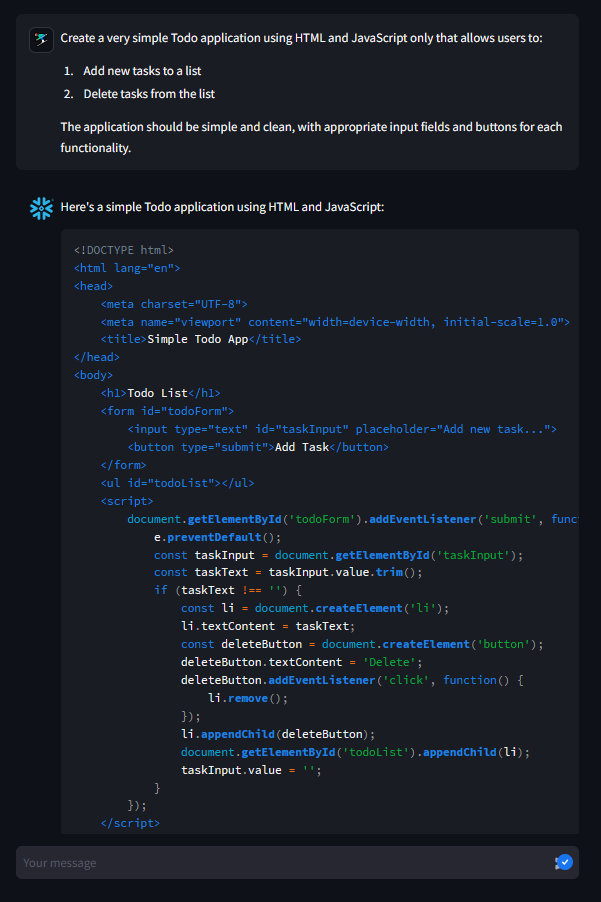
Task: Click the 'Delete tasks from the list' item
Action: tap(149, 94)
